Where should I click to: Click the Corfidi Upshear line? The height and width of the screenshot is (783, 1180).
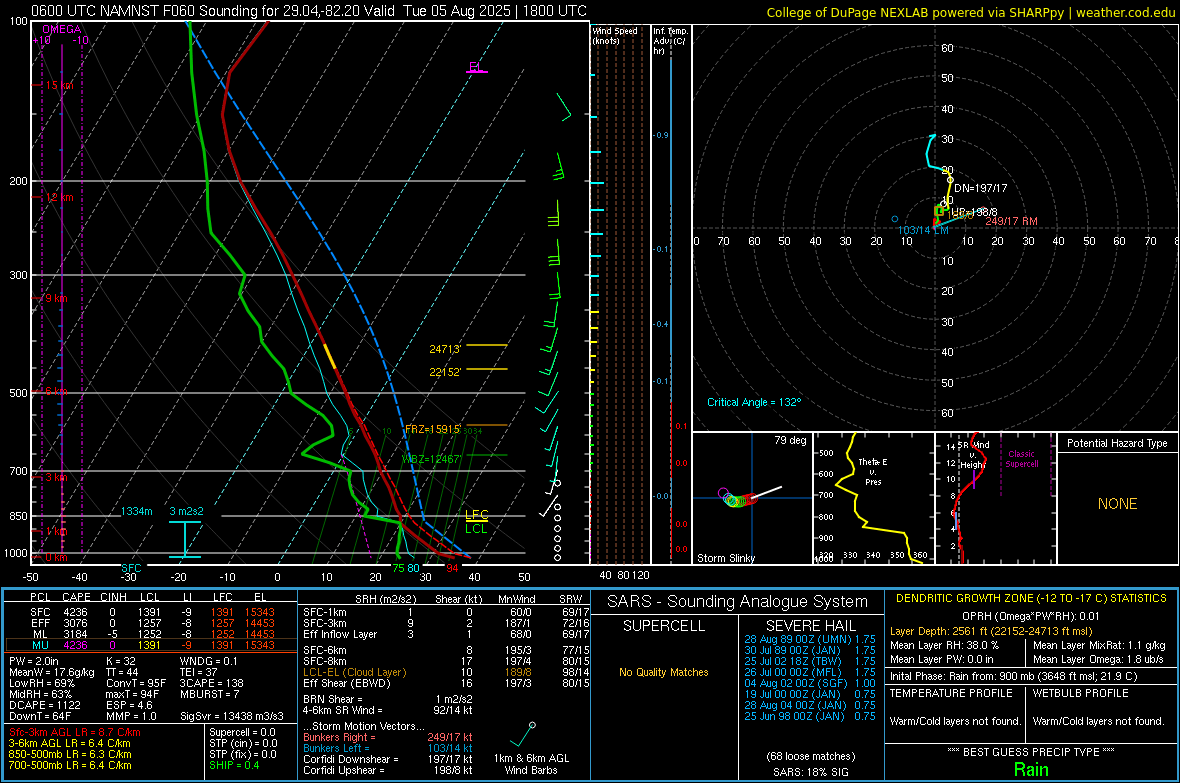[388, 770]
